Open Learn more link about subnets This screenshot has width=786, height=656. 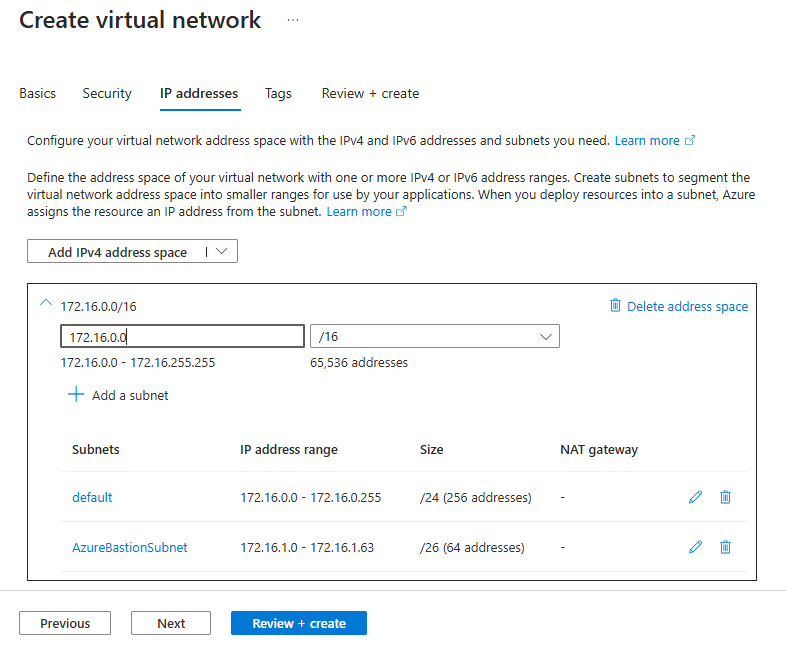pyautogui.click(x=359, y=211)
